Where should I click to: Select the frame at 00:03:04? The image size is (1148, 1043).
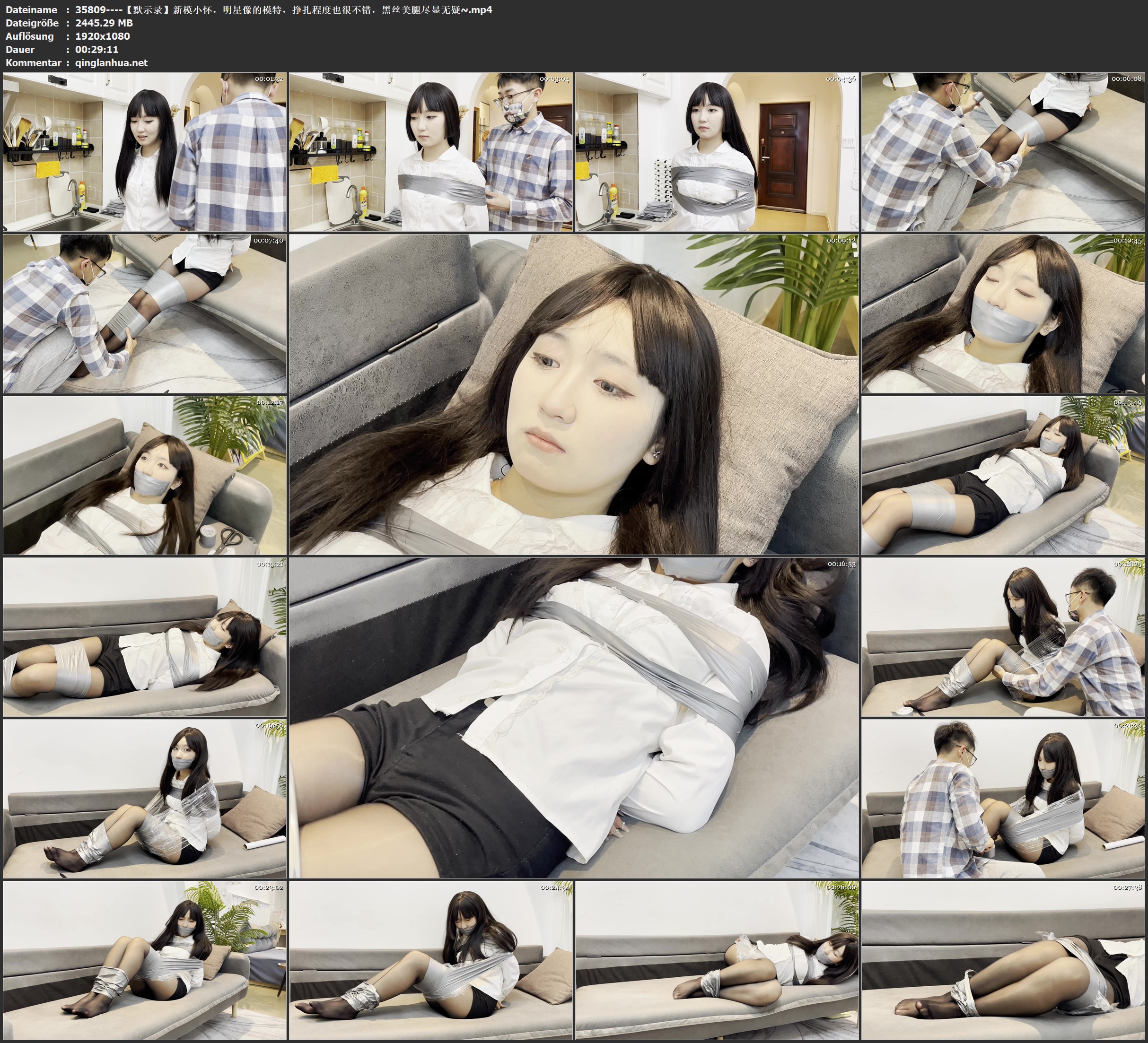[x=431, y=151]
